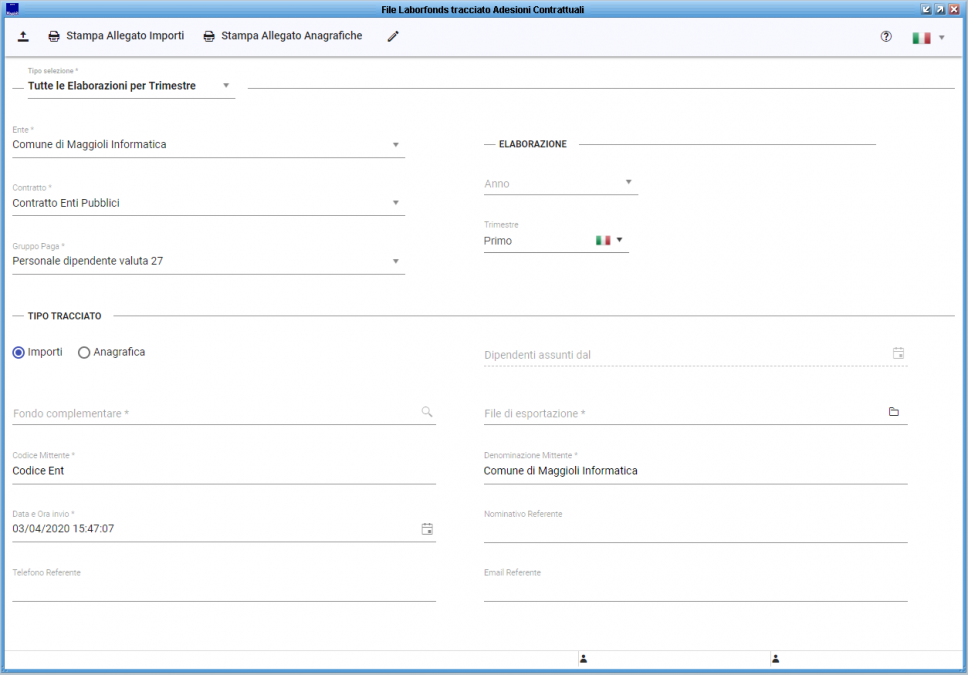
Task: Open the help question mark icon
Action: pos(885,37)
